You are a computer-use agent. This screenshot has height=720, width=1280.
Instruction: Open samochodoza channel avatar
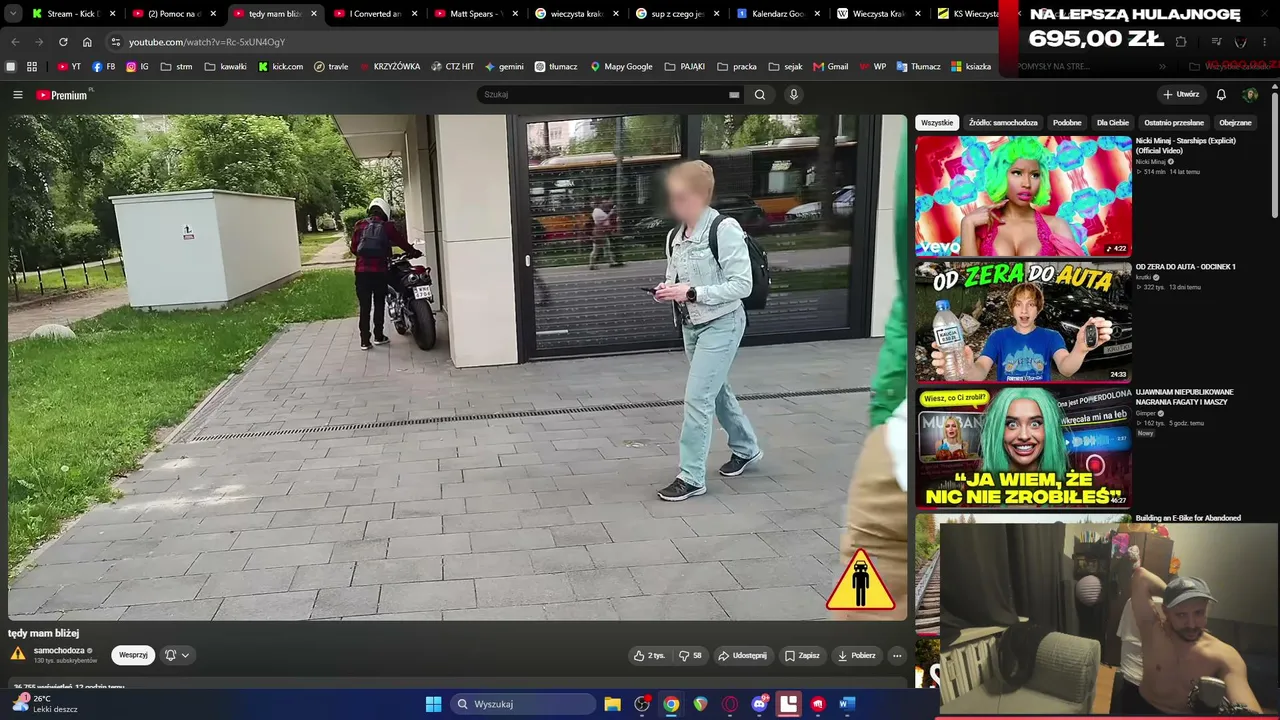click(x=18, y=654)
